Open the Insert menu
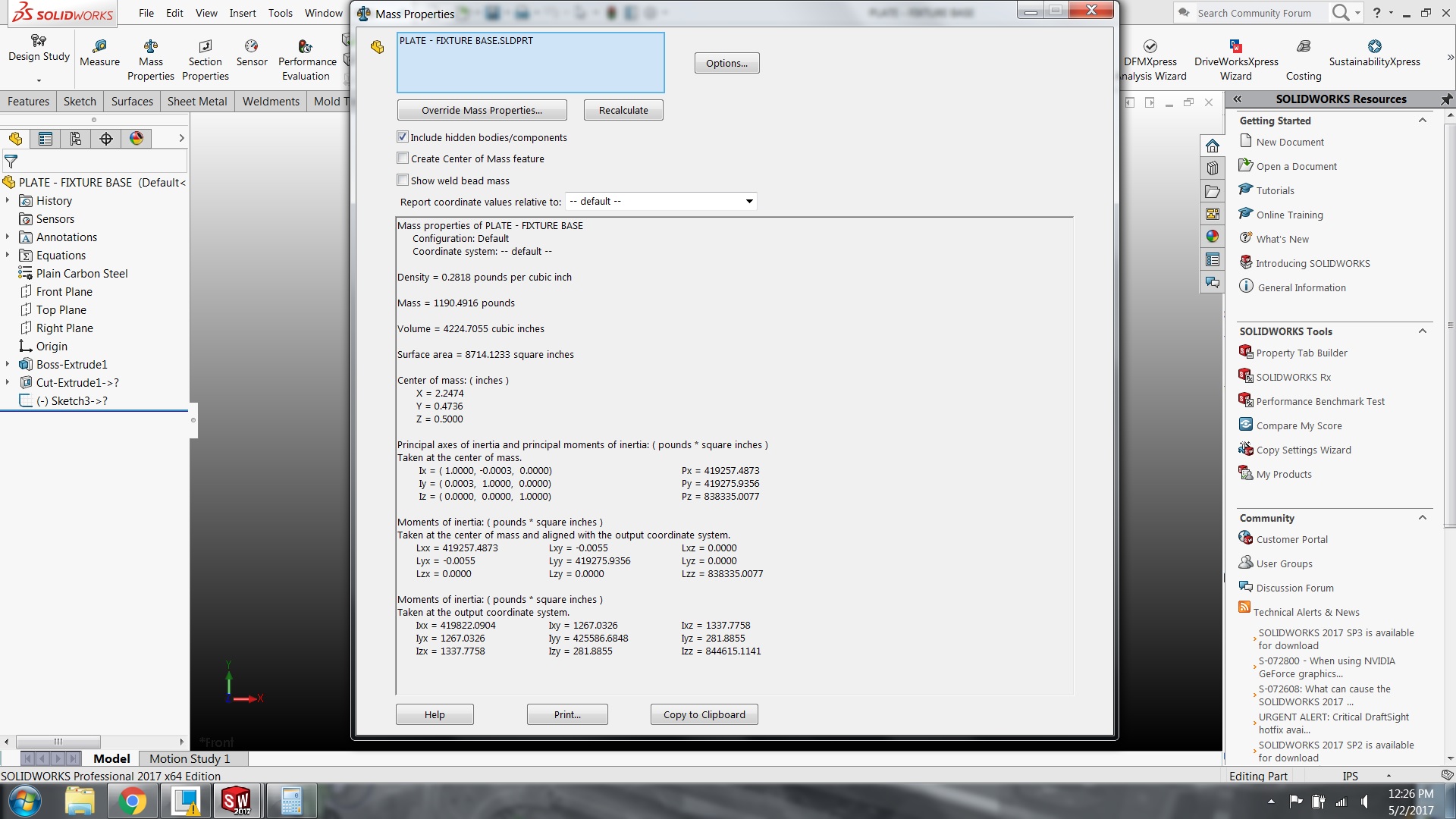The image size is (1456, 819). 243,13
